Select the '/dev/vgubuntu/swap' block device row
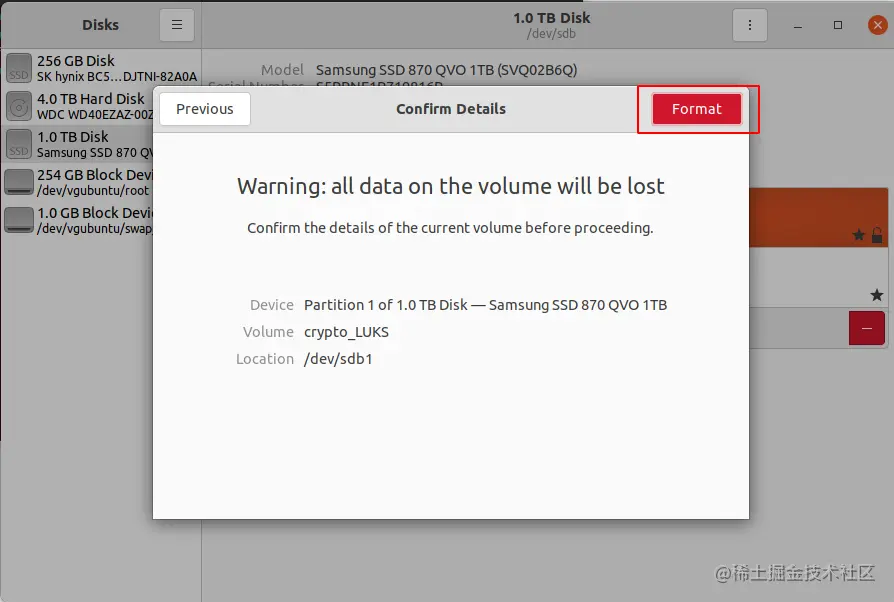 tap(79, 220)
